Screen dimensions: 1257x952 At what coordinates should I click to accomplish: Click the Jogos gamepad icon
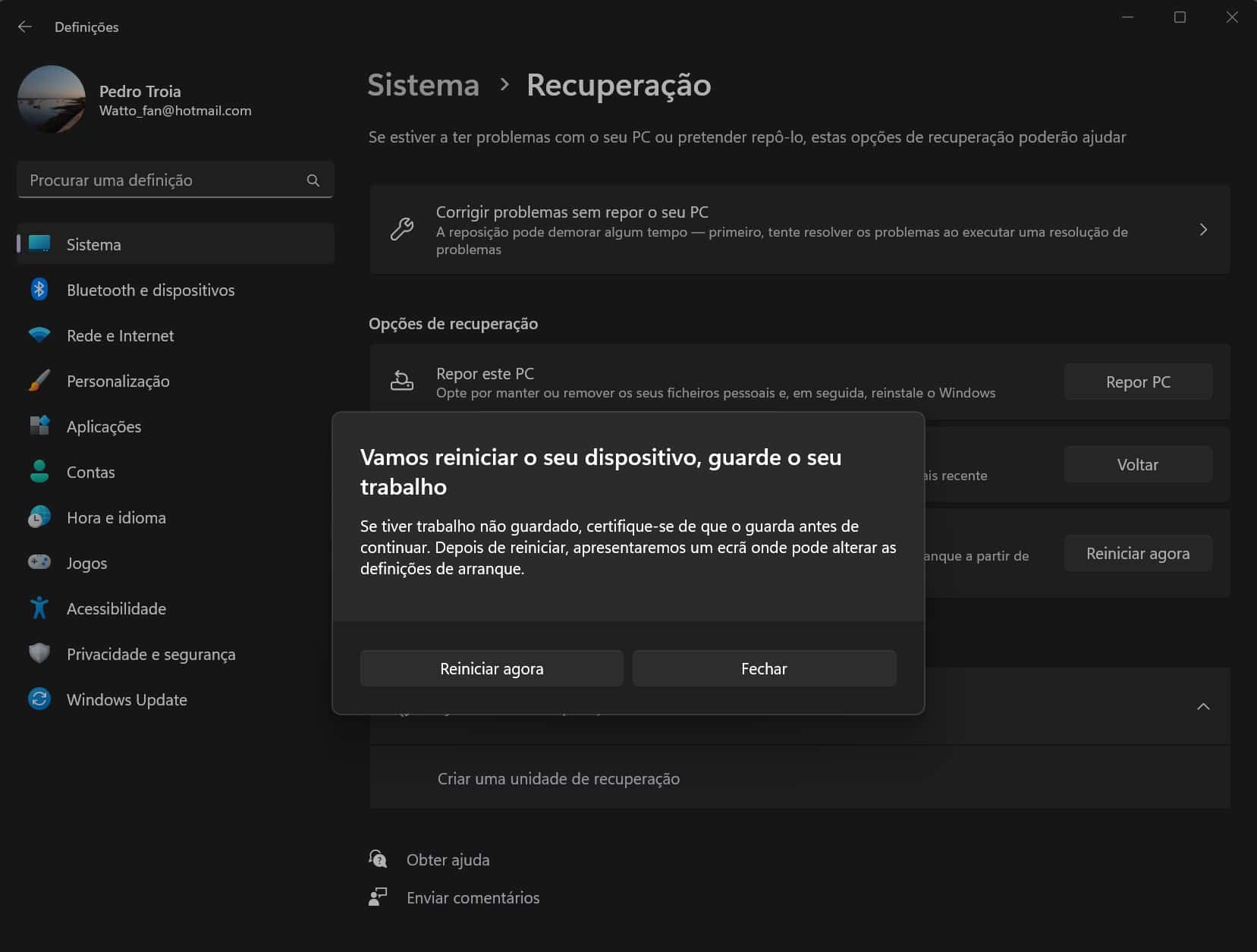click(39, 563)
